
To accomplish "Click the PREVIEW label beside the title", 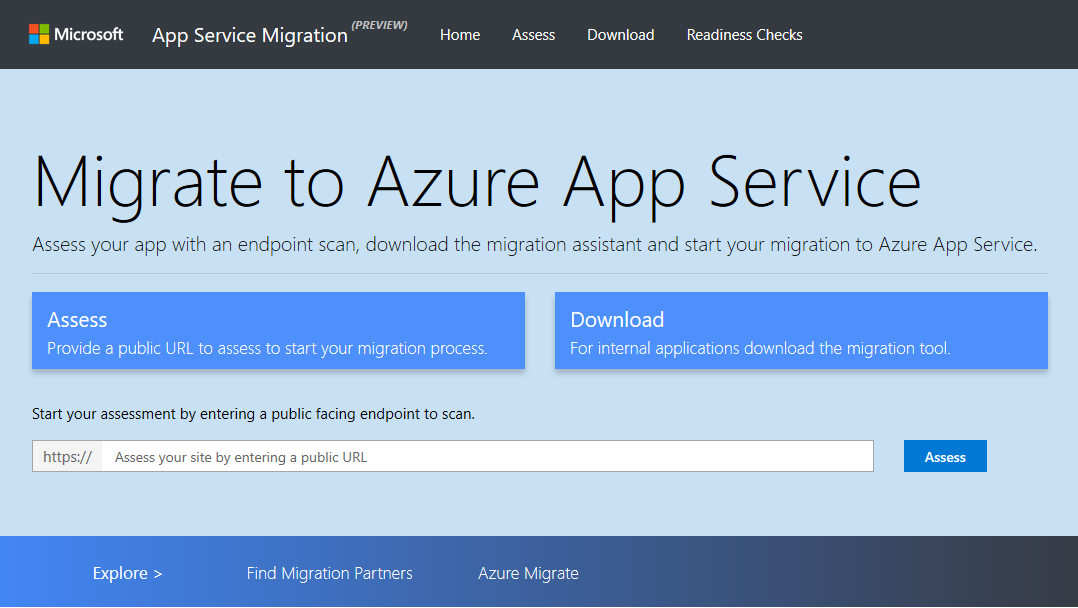I will pos(379,25).
